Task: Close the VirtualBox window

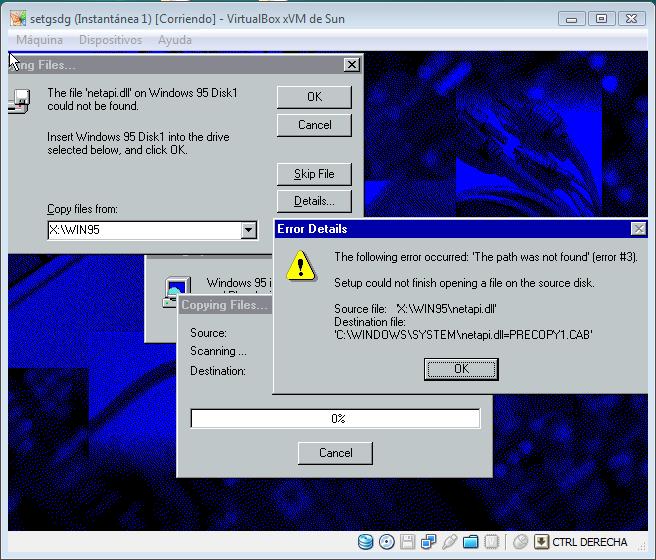Action: 631,19
